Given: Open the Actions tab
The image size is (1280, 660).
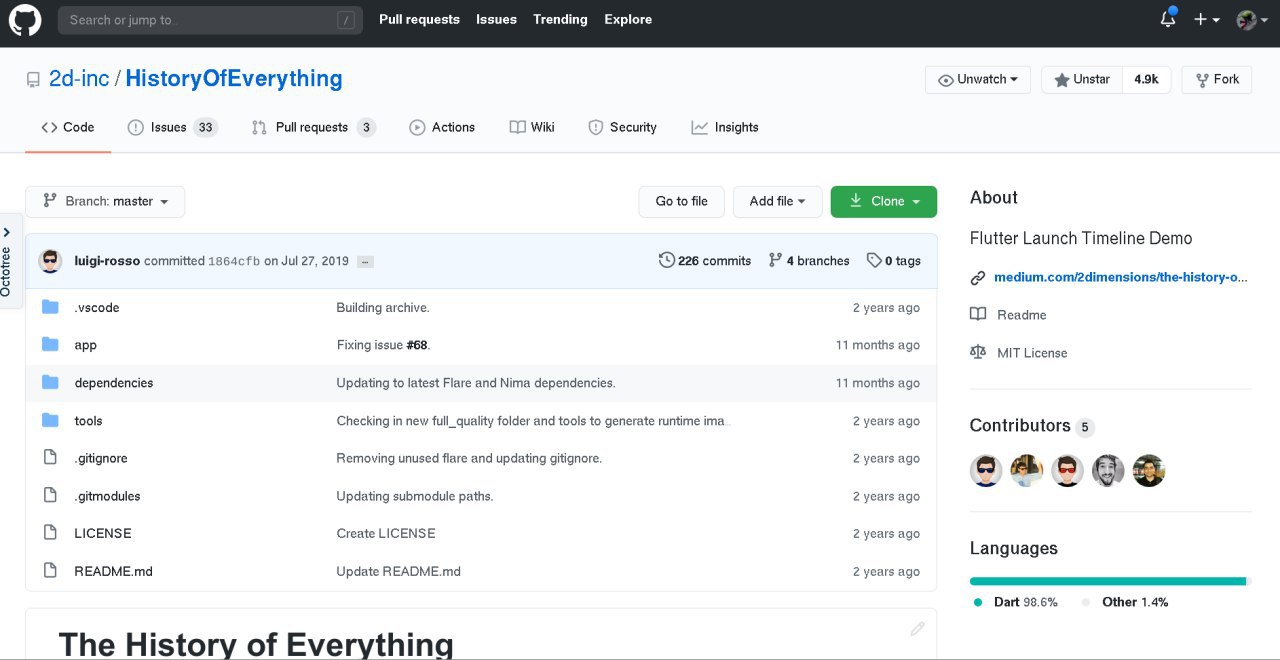Looking at the screenshot, I should pos(442,127).
